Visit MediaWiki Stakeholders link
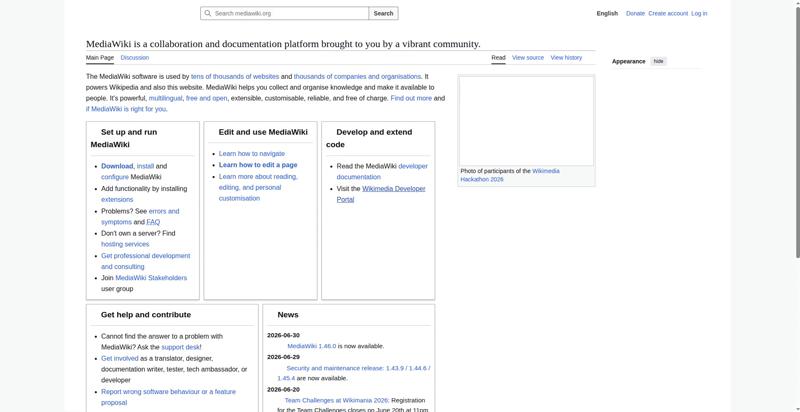This screenshot has width=800, height=412. point(151,278)
